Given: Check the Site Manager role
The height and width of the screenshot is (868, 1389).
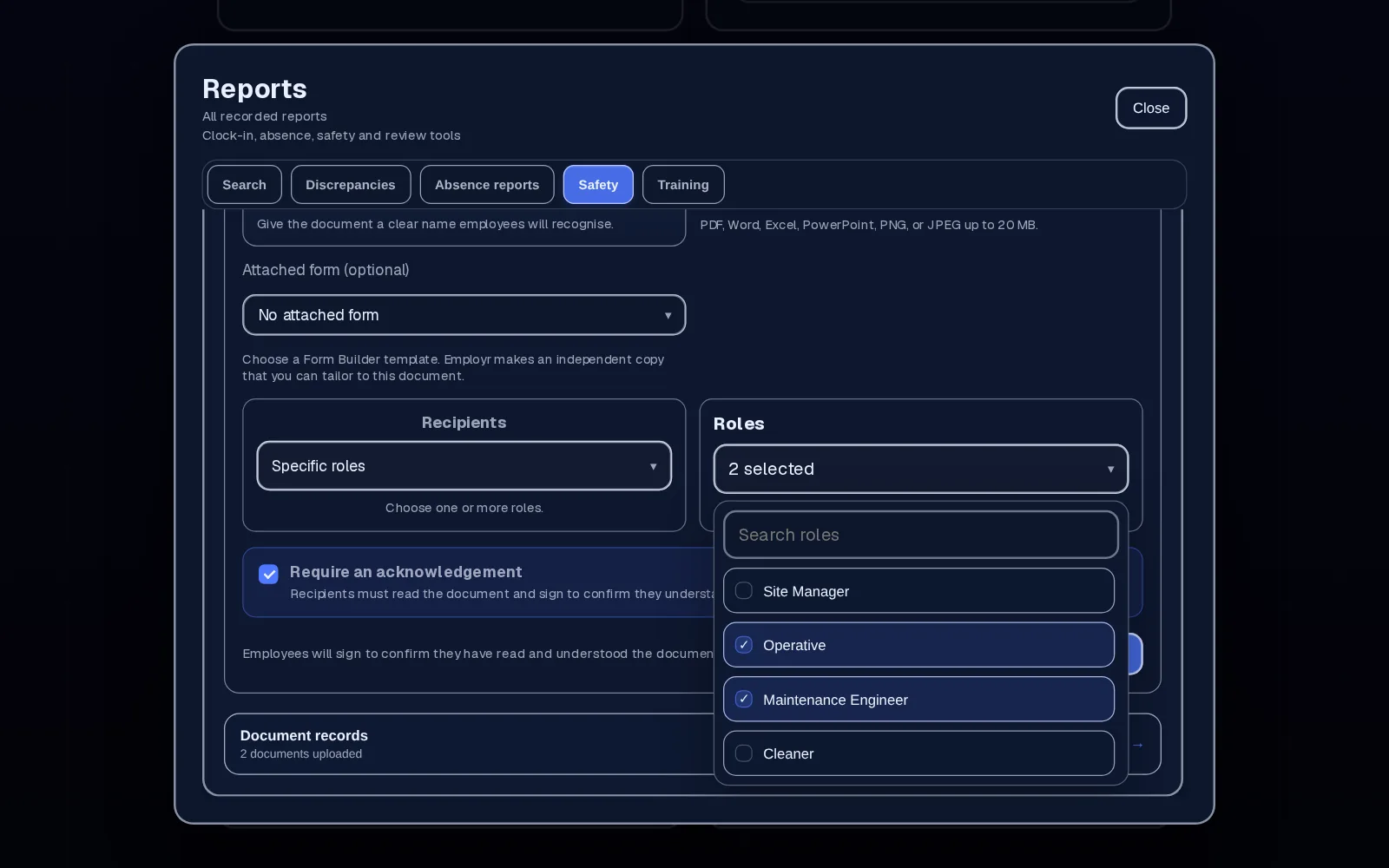Looking at the screenshot, I should (x=918, y=591).
